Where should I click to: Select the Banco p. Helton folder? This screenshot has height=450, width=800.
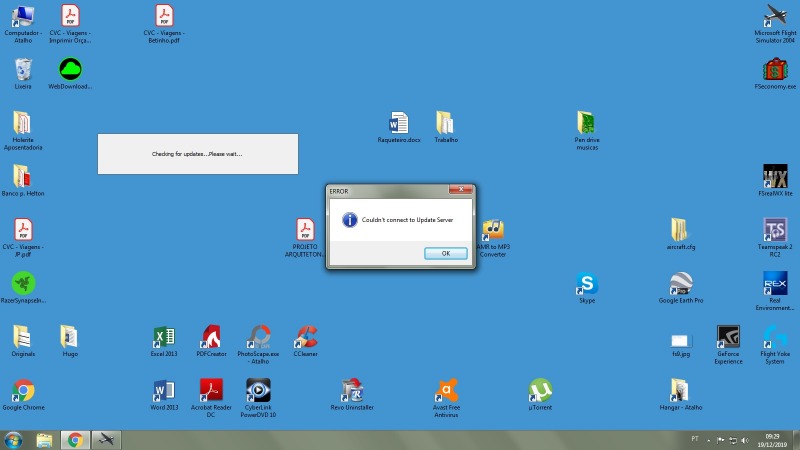click(x=23, y=181)
